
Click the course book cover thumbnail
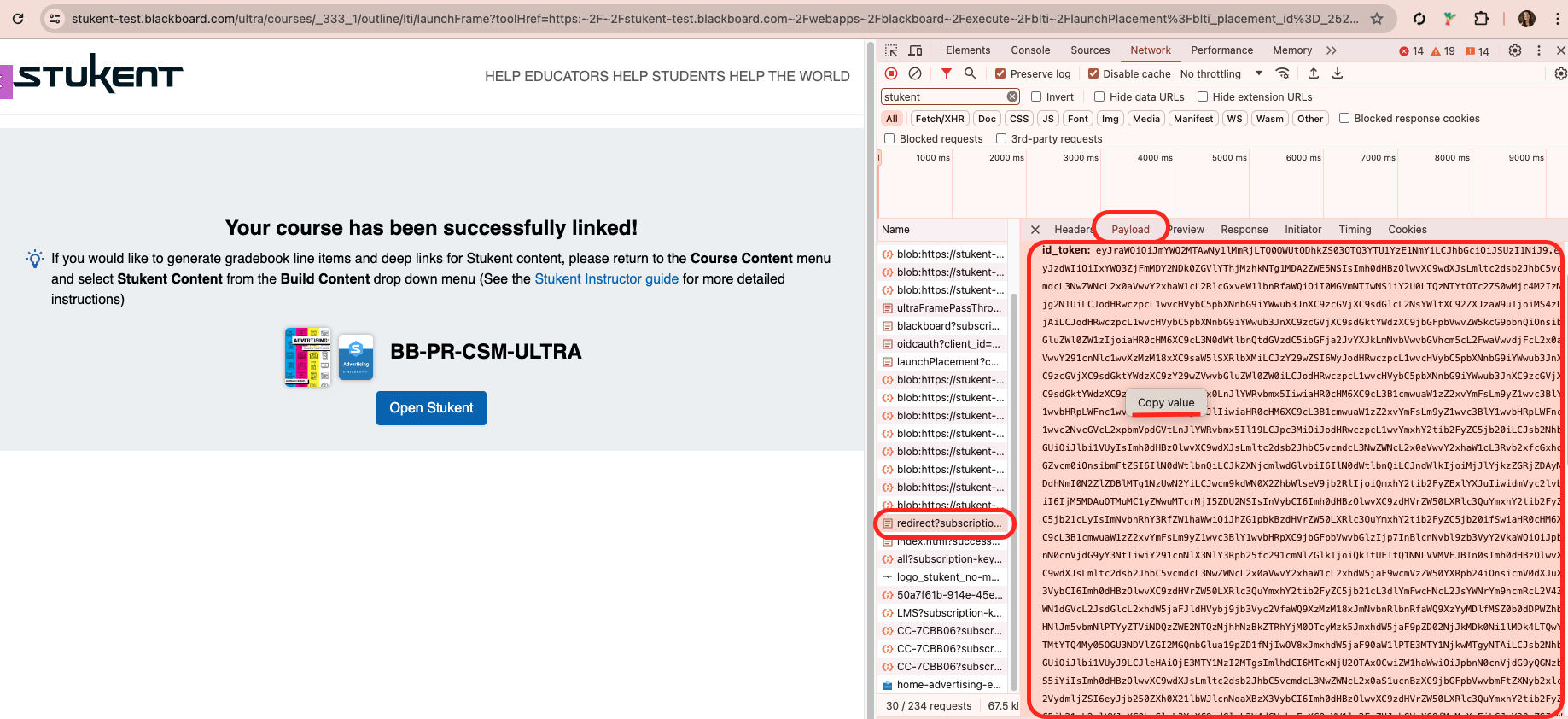tap(308, 356)
